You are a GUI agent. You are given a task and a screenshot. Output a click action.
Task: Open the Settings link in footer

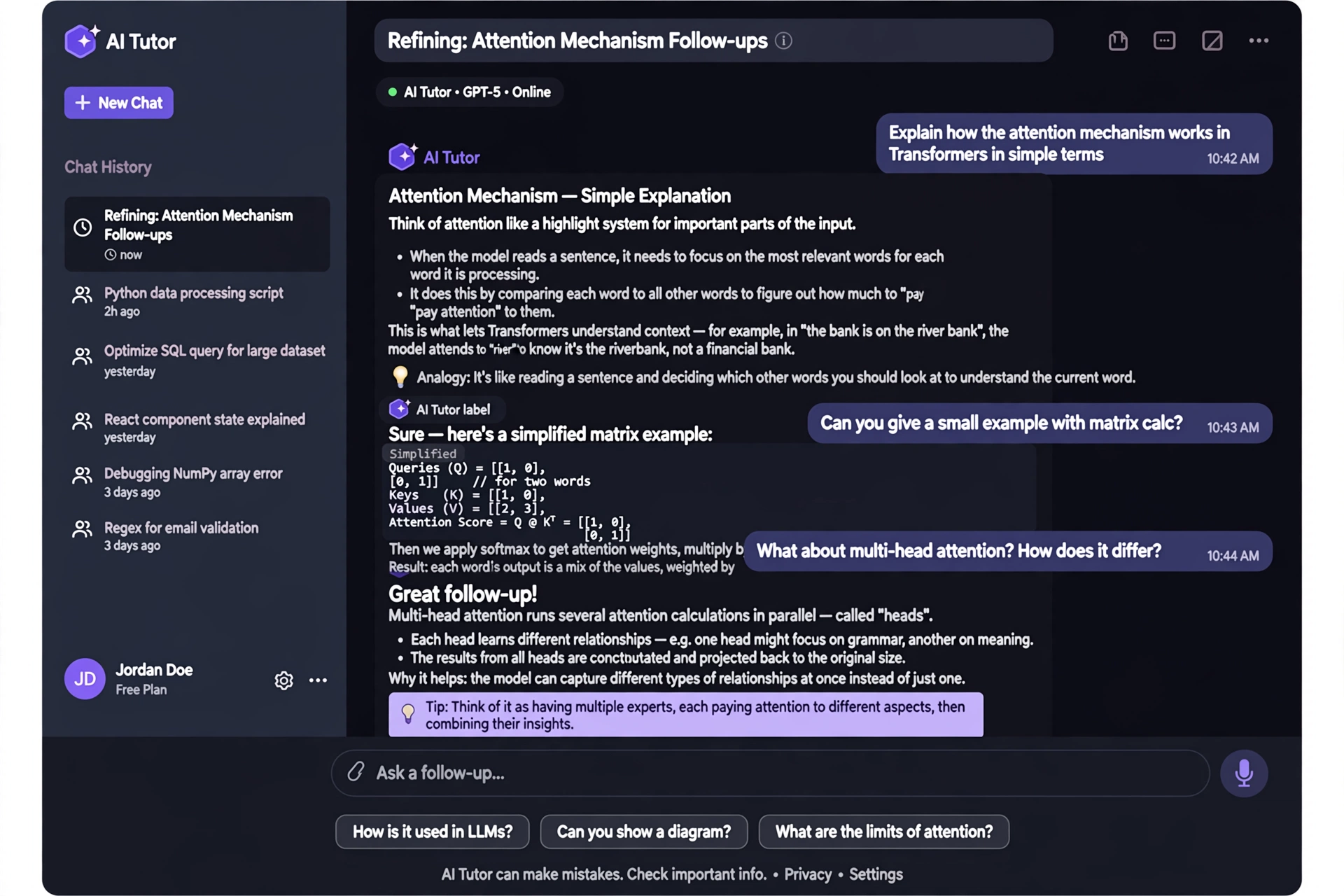click(876, 874)
